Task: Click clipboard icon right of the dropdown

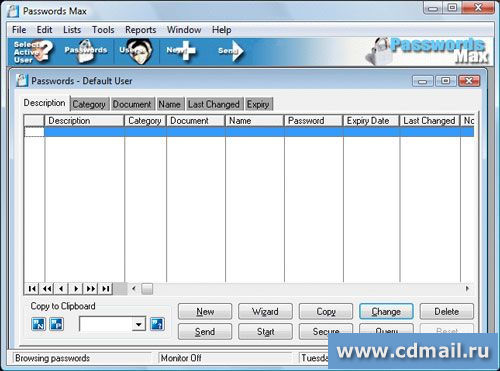Action: 157,324
